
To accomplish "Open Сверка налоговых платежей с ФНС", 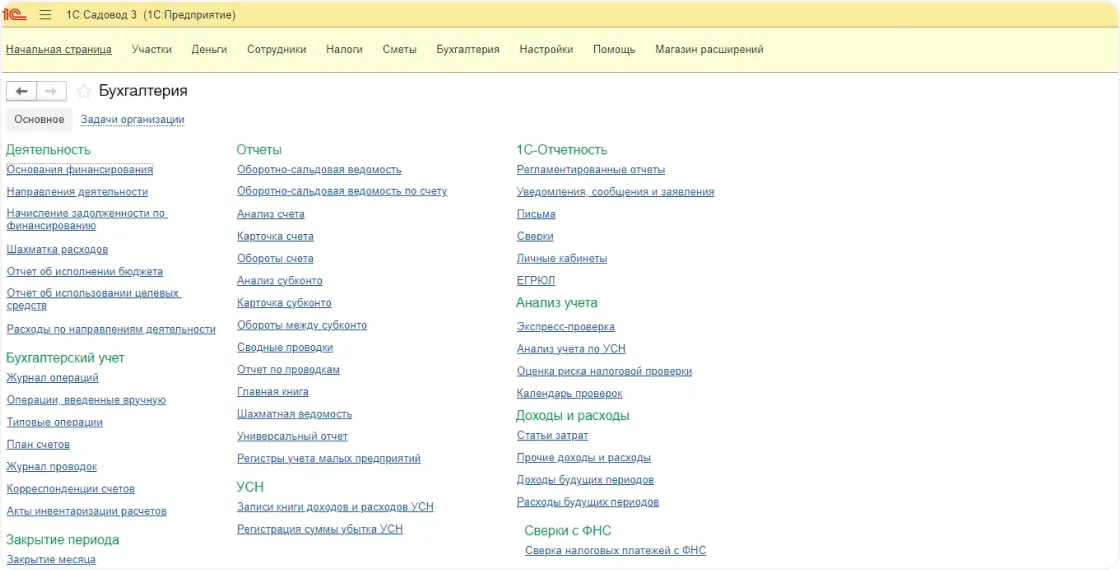I will pos(615,551).
